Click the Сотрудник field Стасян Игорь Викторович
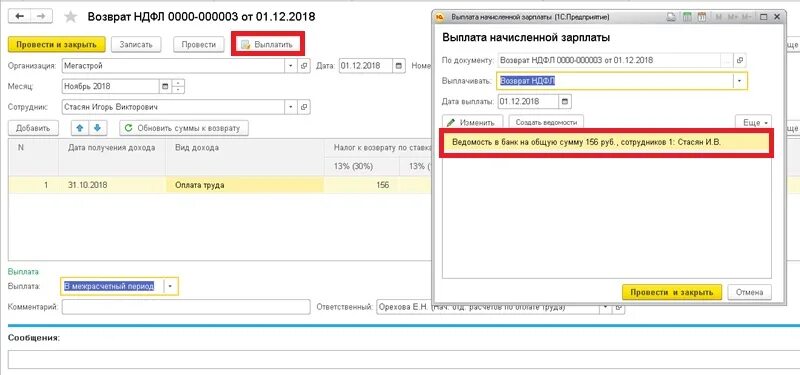The width and height of the screenshot is (800, 375). click(x=173, y=107)
